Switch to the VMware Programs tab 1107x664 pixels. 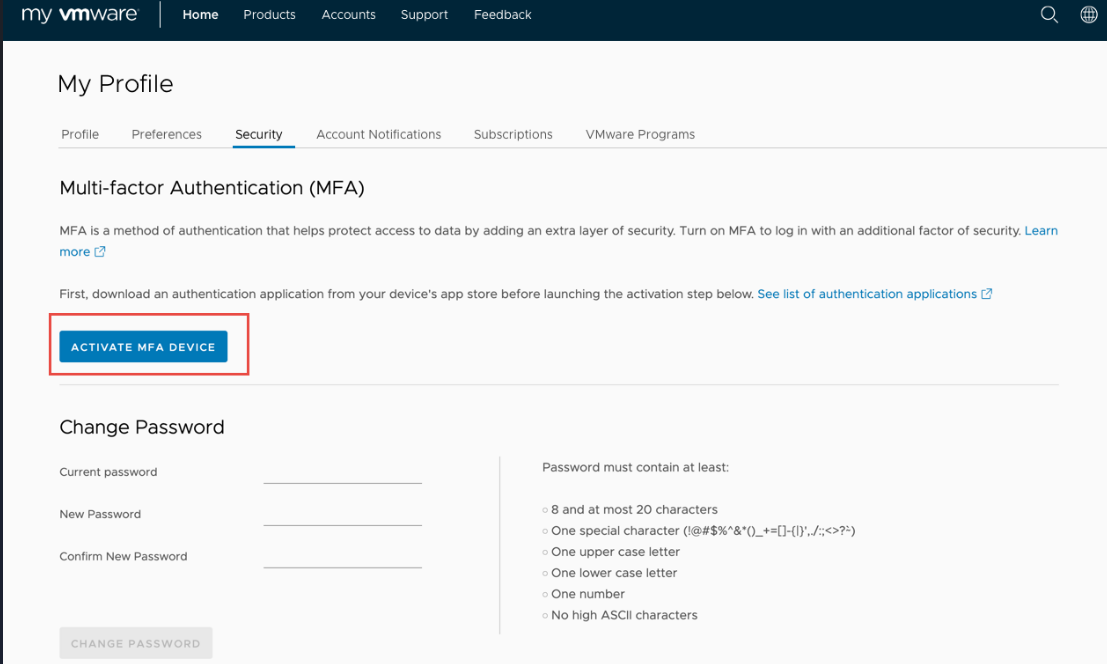pos(640,134)
